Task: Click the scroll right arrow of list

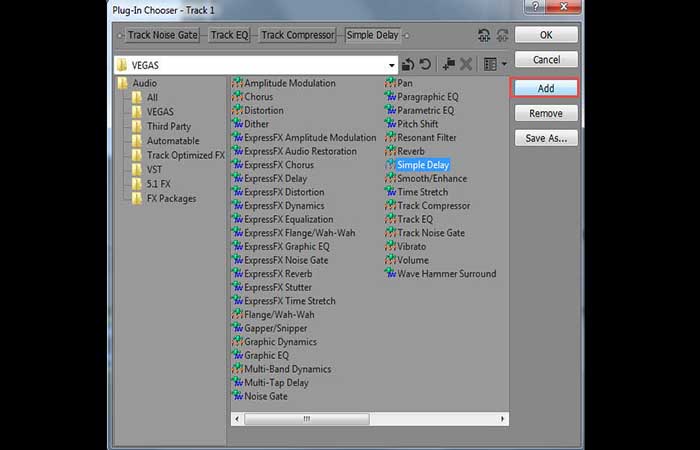Action: click(503, 419)
